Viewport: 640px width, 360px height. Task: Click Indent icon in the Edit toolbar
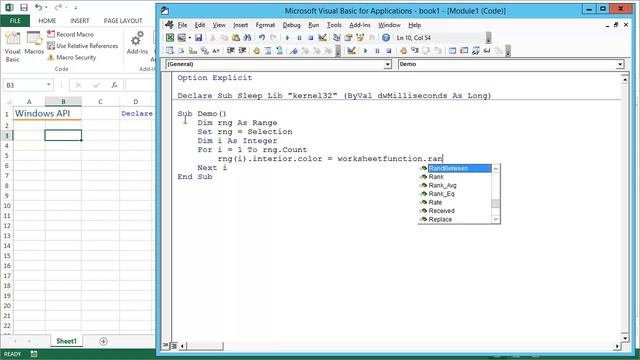pyautogui.click(x=231, y=51)
